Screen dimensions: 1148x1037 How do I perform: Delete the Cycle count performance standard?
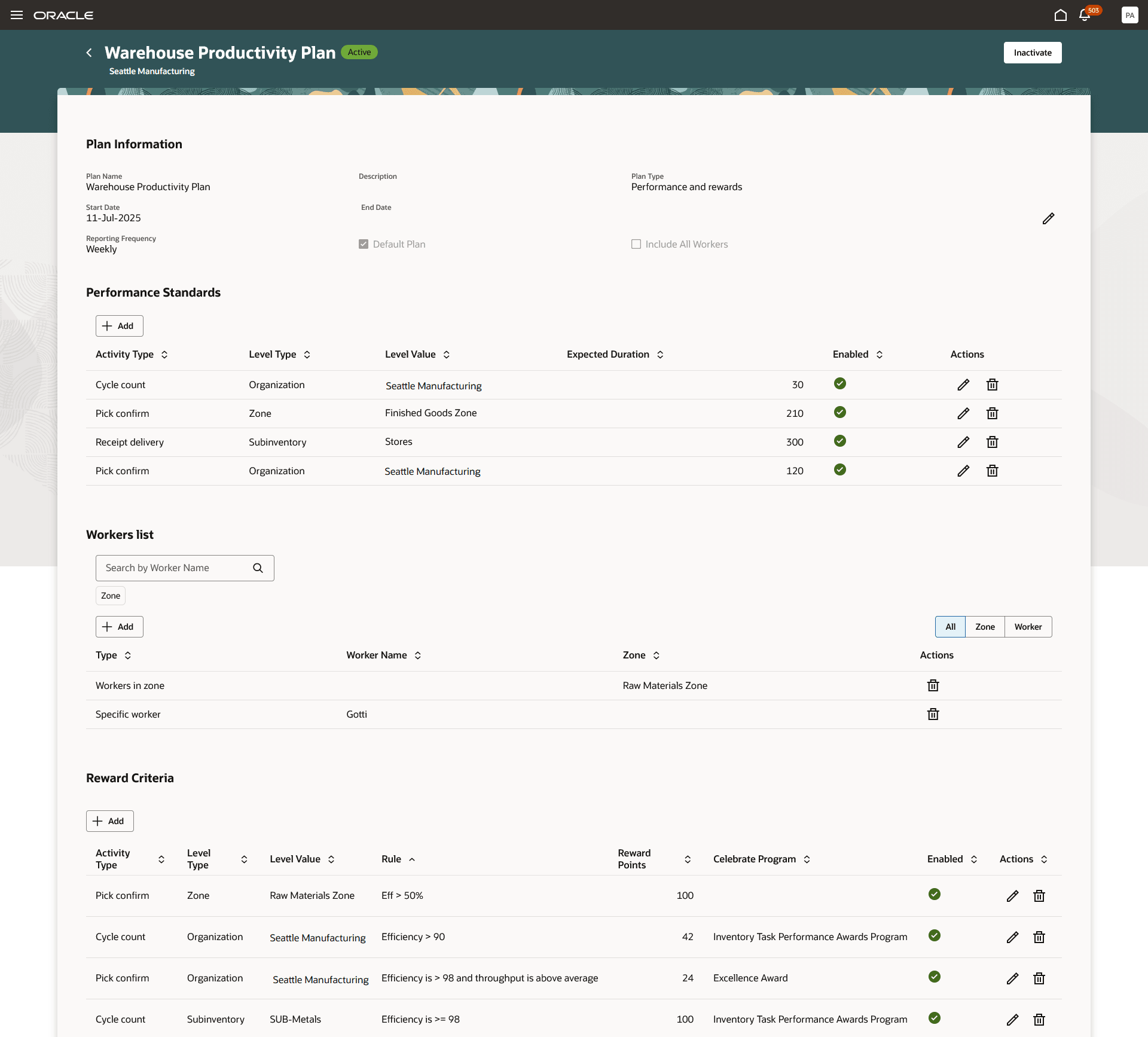click(x=992, y=385)
